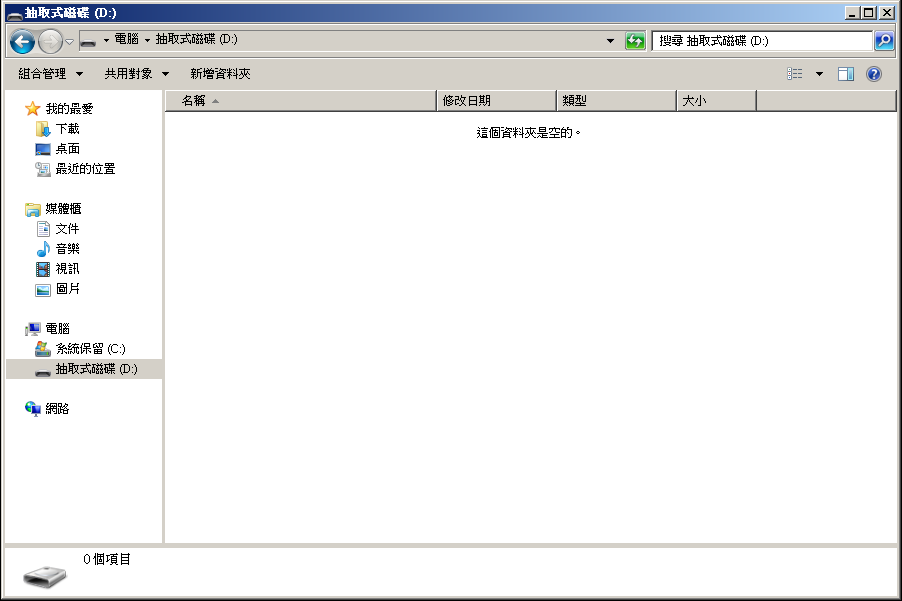This screenshot has width=902, height=601.
Task: Click the help question mark icon
Action: [874, 74]
